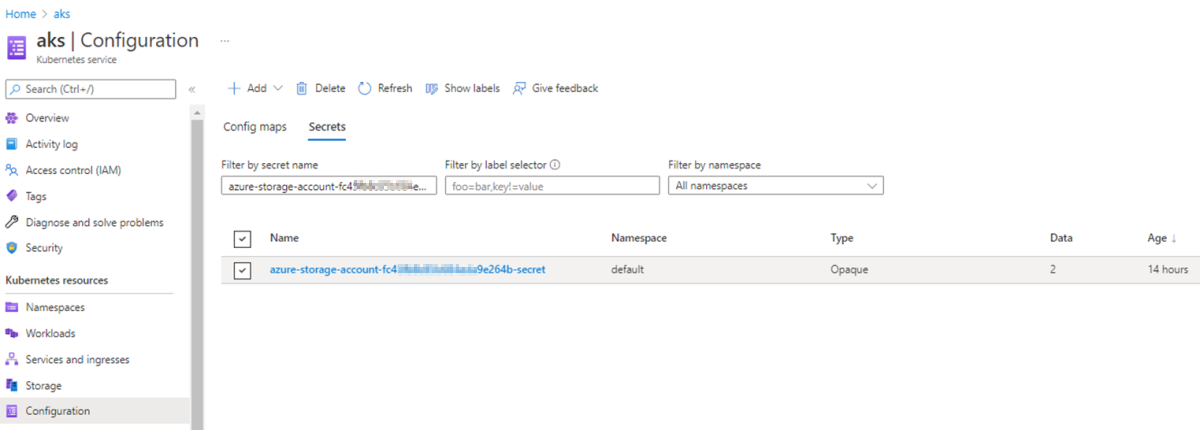Open Access control (IAM) icon
This screenshot has height=430, width=1200.
[x=12, y=170]
